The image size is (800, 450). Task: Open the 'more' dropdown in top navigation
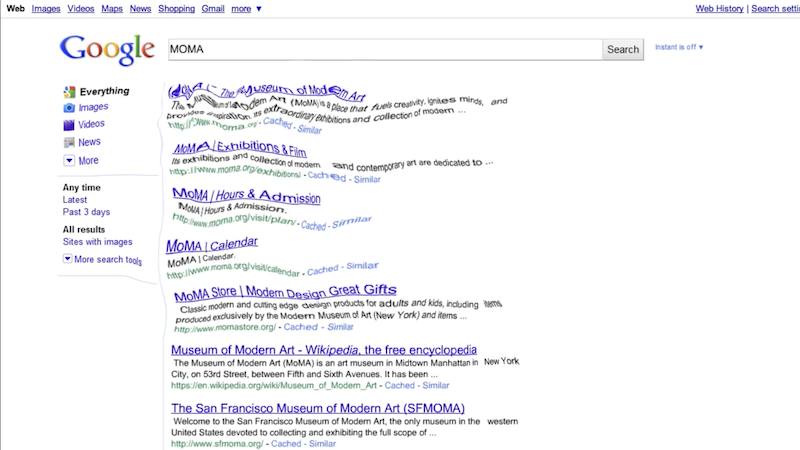coord(246,9)
